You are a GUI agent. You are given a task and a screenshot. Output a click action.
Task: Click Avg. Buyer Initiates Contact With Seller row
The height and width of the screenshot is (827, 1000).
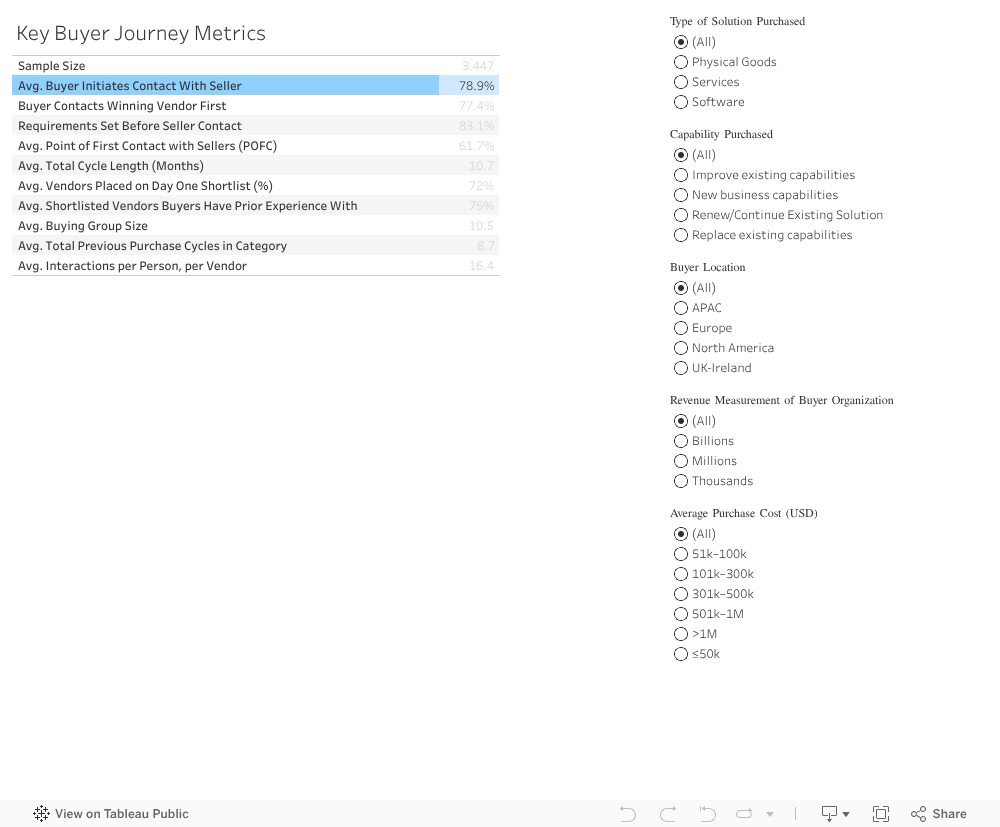click(225, 85)
